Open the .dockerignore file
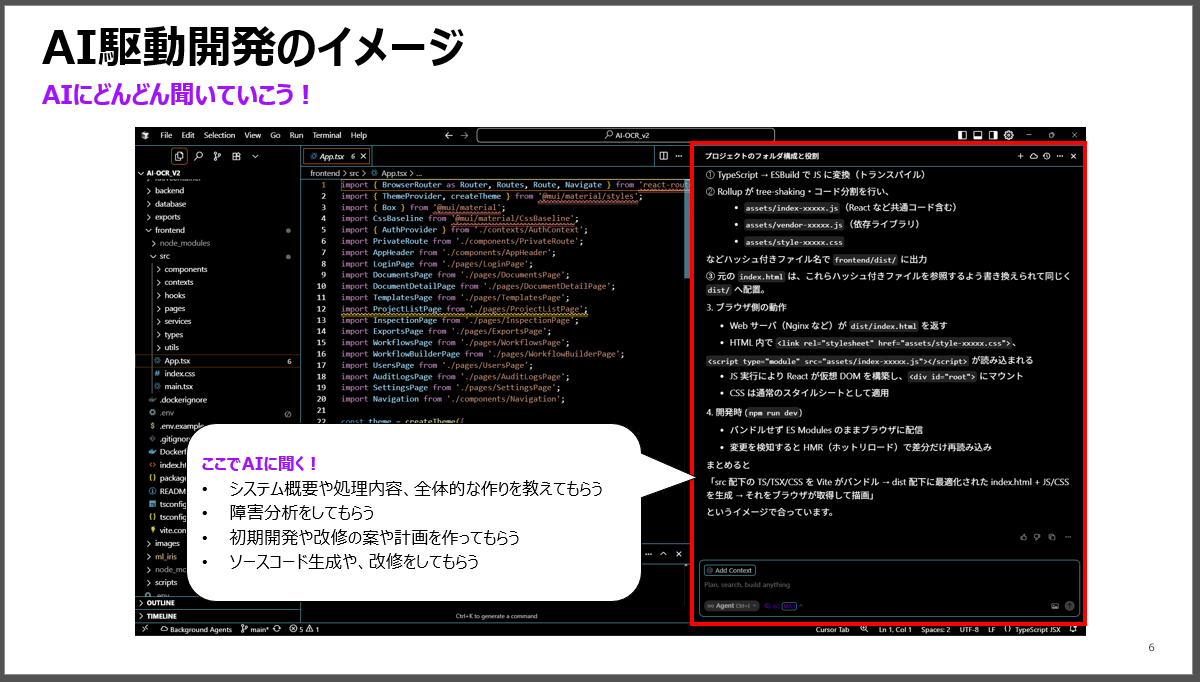 [217, 399]
